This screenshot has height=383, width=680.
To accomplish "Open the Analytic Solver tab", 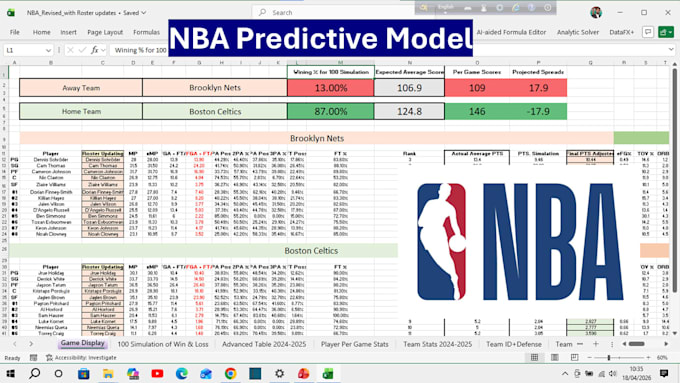I will tap(578, 32).
